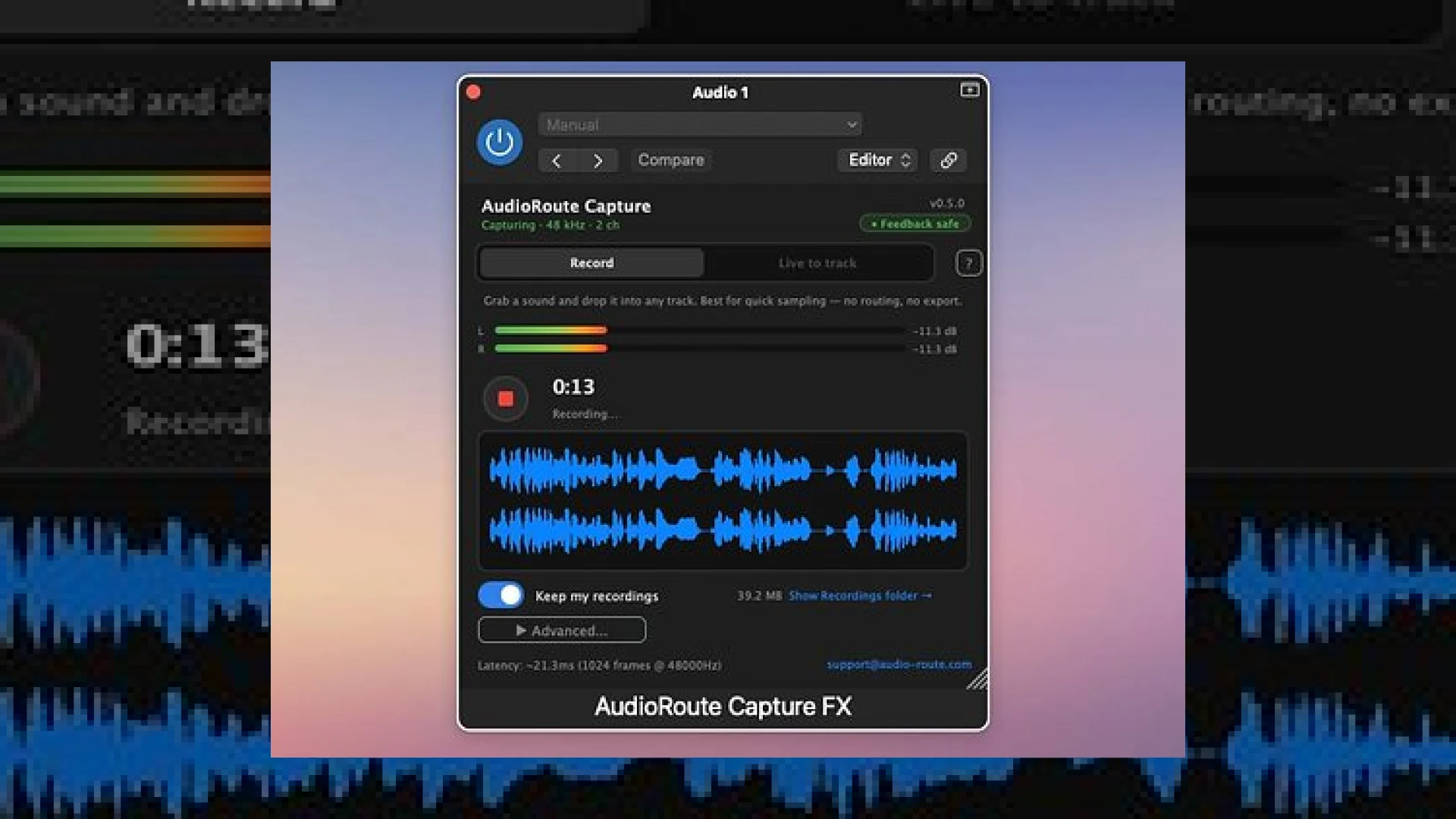Click the Feedback safe status badge
Screen dimensions: 1456x819
tap(915, 224)
